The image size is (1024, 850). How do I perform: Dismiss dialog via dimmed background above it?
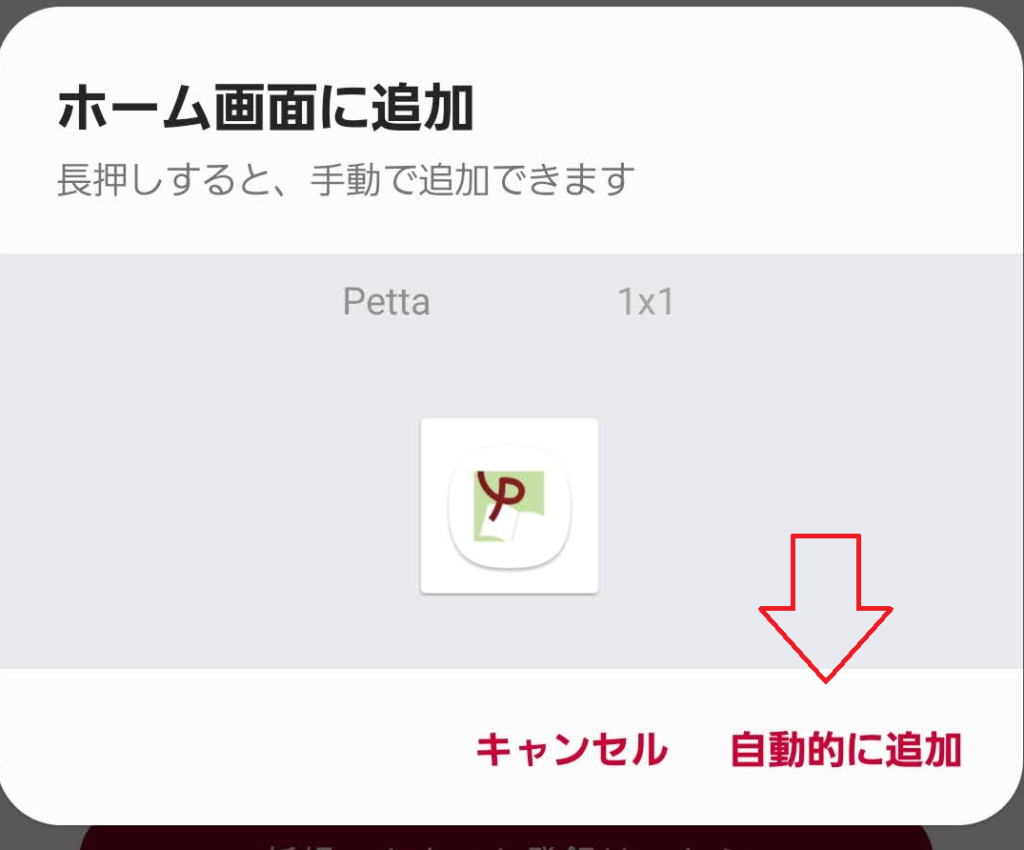512,3
